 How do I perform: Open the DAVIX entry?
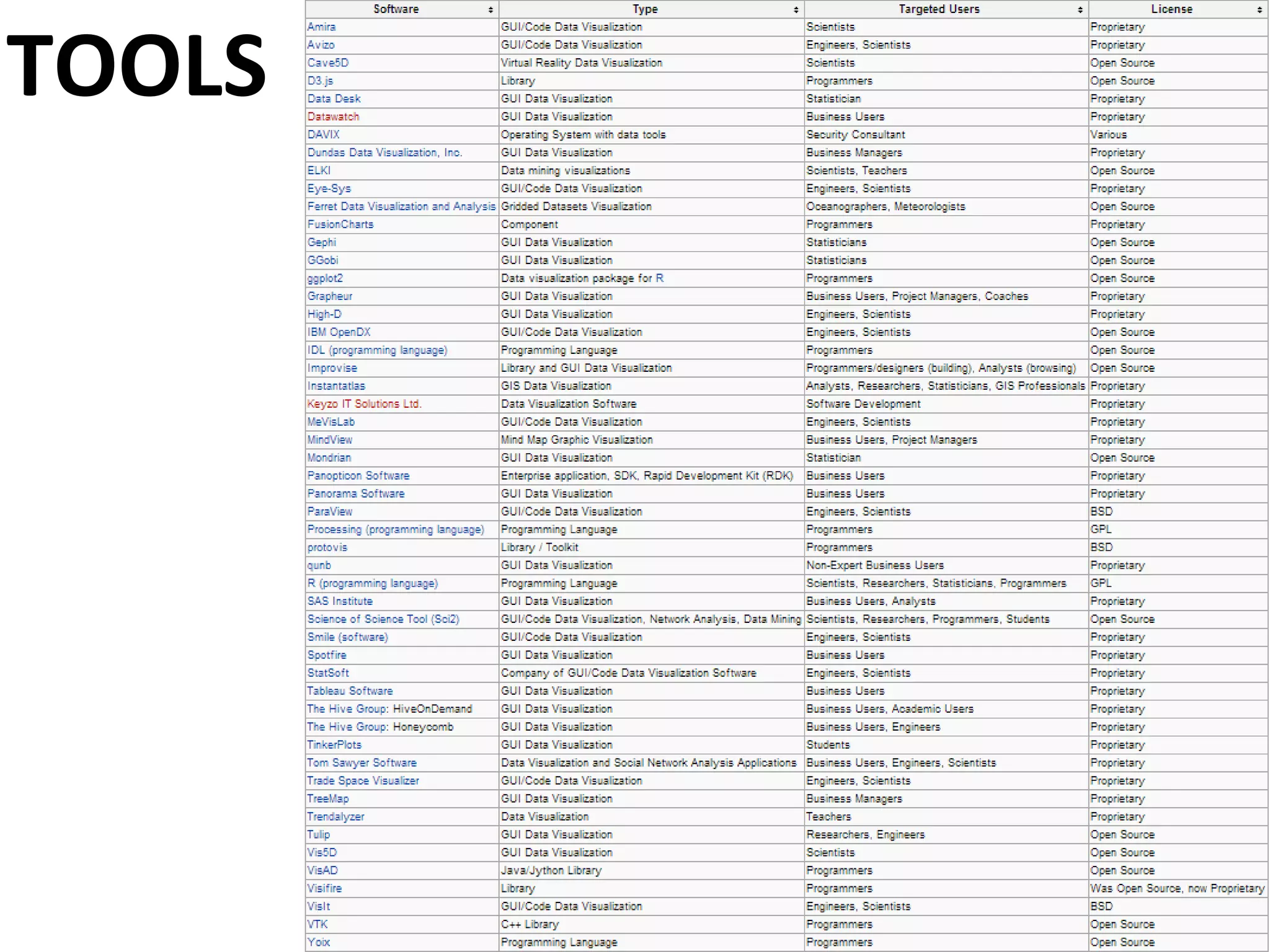(323, 135)
